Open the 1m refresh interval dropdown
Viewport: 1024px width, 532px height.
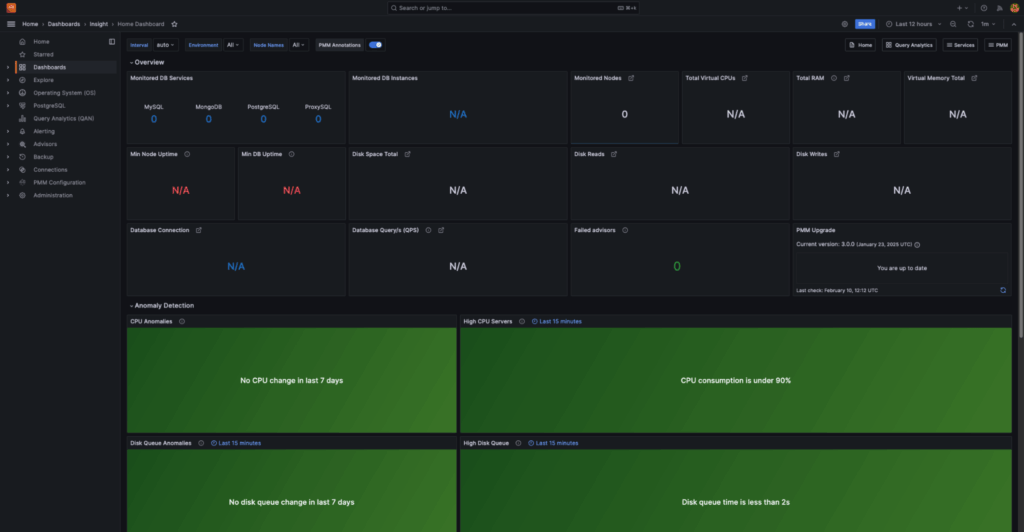(x=988, y=24)
